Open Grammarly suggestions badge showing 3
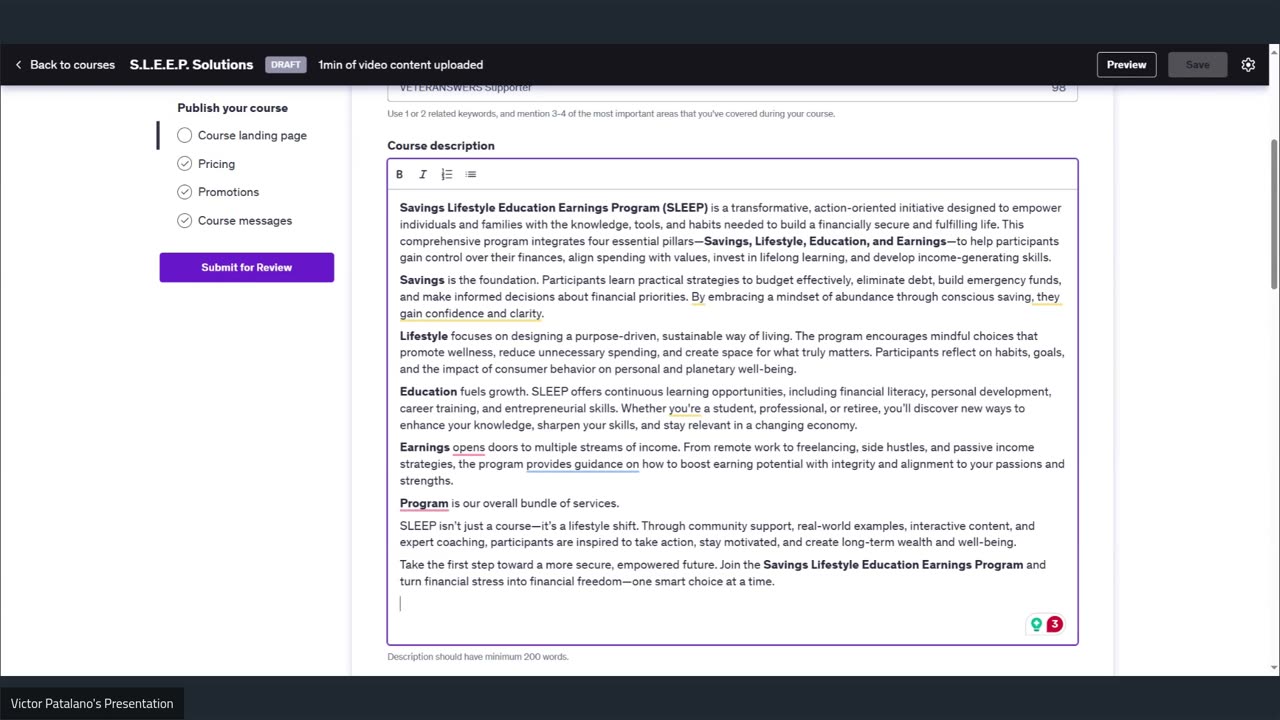Image resolution: width=1280 pixels, height=720 pixels. point(1054,624)
